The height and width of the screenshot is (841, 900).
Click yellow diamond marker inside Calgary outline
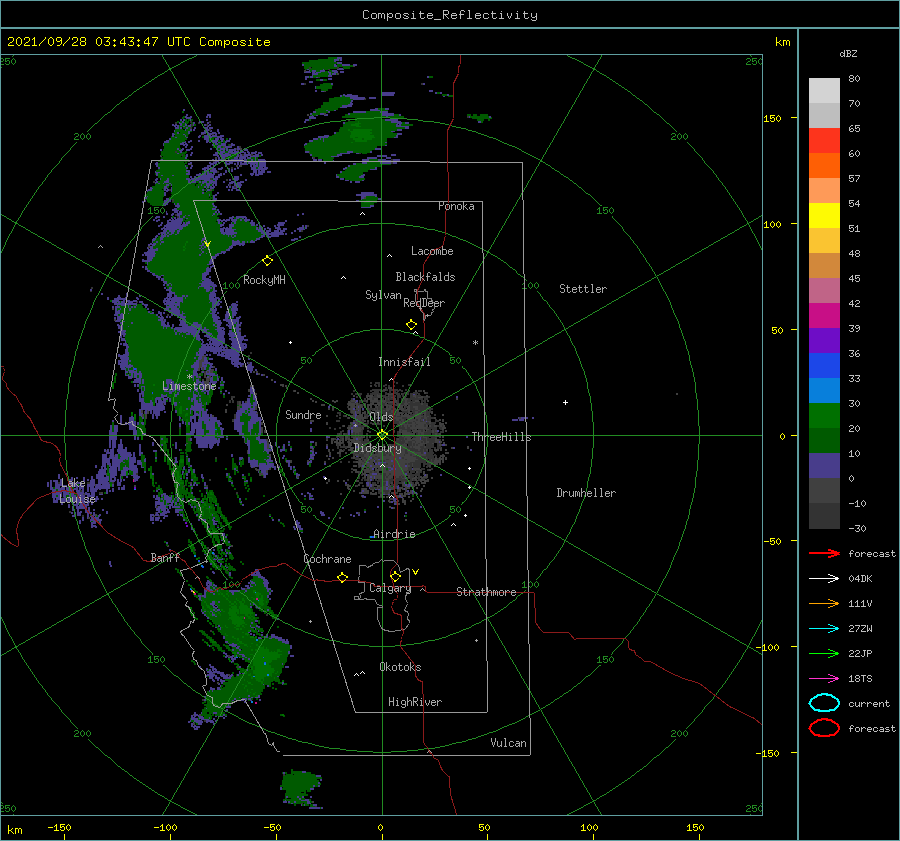click(395, 576)
